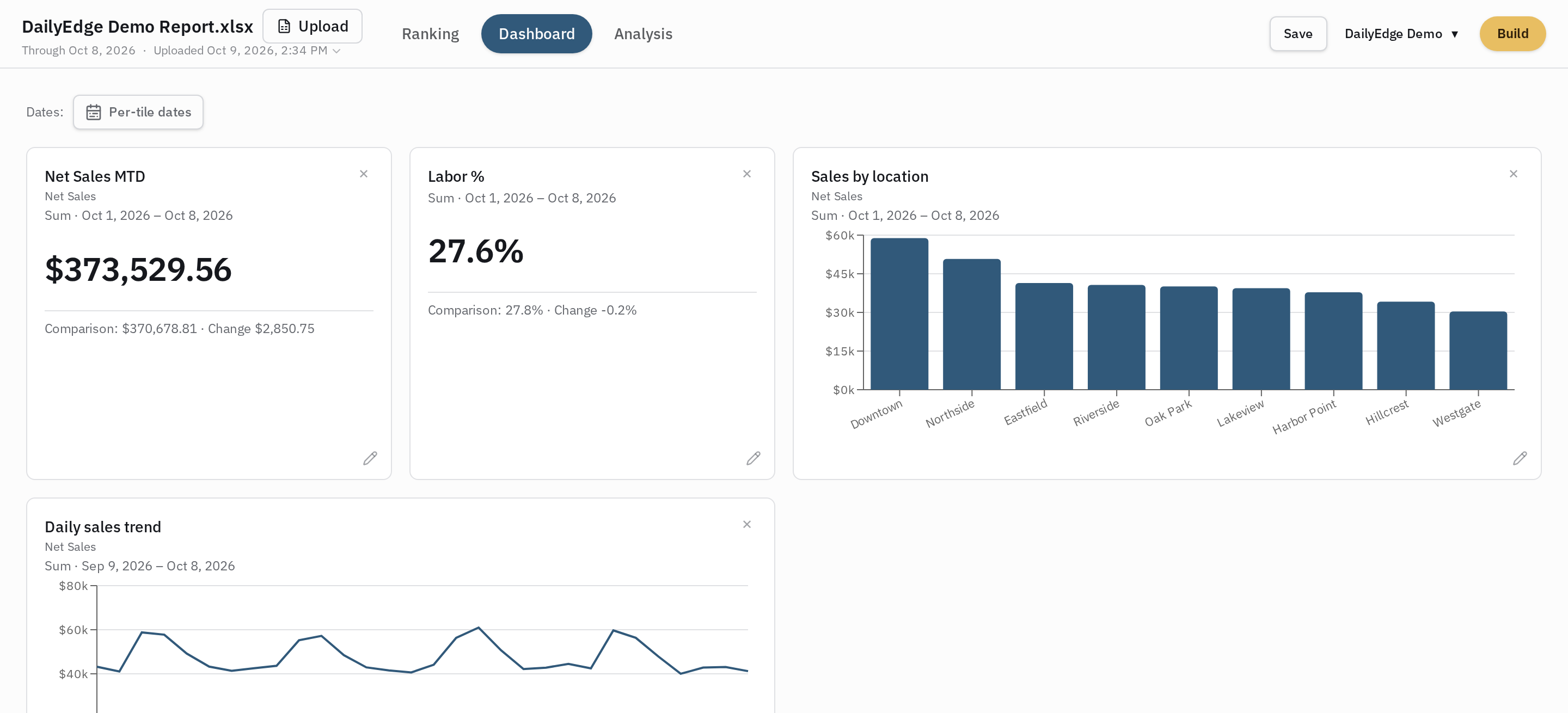1568x713 pixels.
Task: Click the Save button
Action: coord(1298,34)
